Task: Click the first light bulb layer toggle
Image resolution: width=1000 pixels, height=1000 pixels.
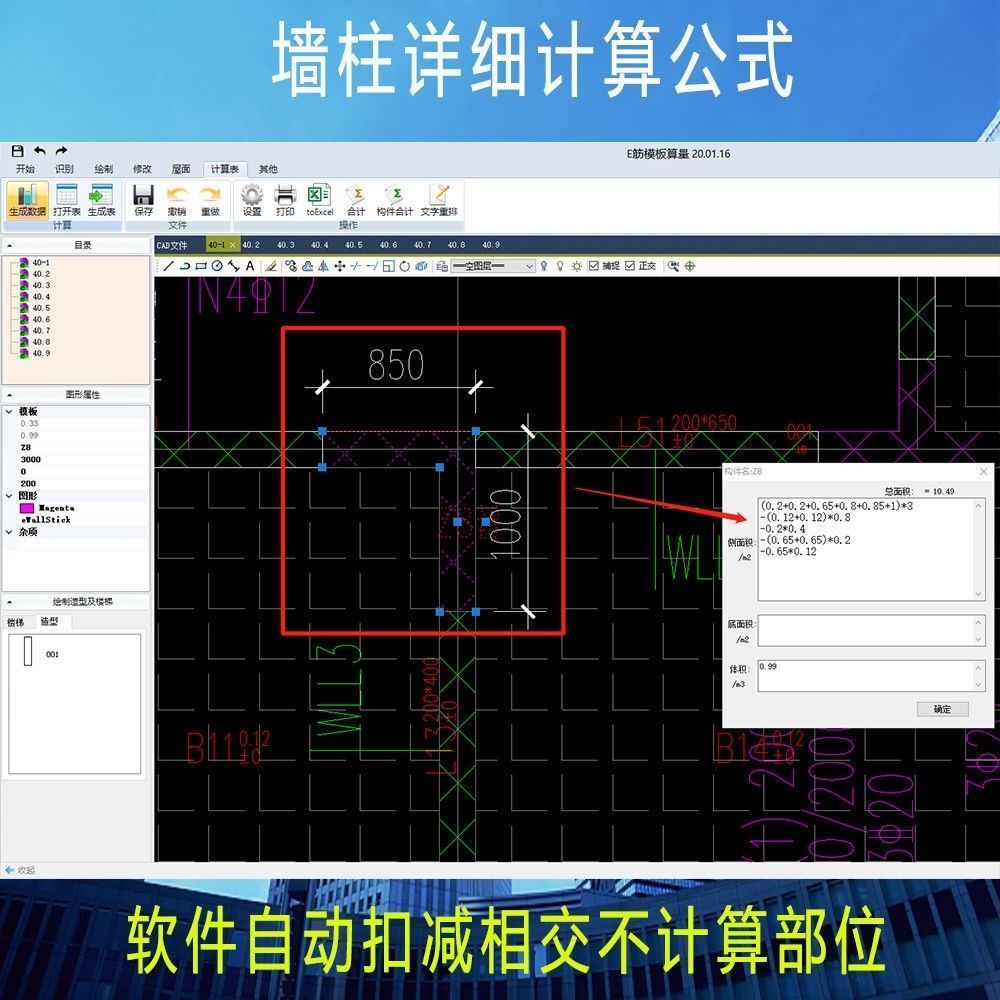Action: [543, 266]
